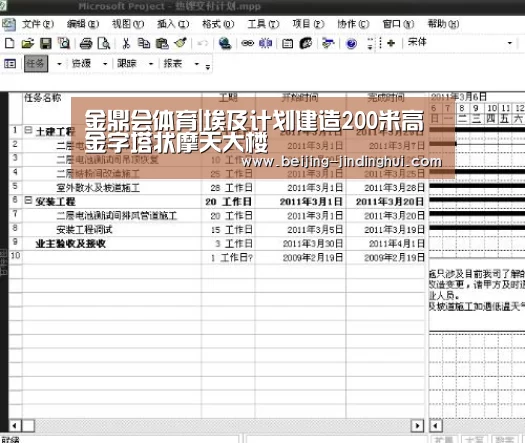Viewport: 525px width, 443px height.
Task: Open the 帮助 menu
Action: [x=443, y=24]
